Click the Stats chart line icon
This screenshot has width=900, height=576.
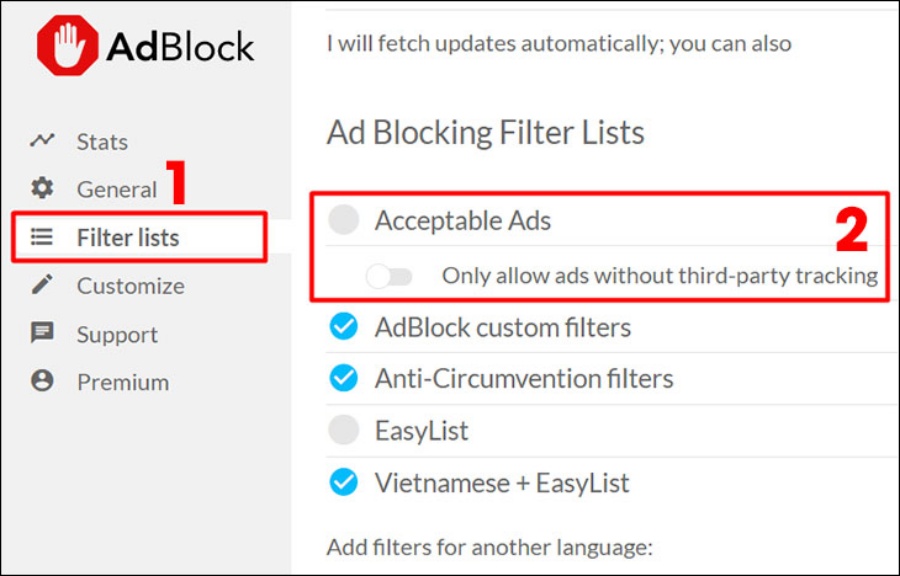click(x=42, y=141)
